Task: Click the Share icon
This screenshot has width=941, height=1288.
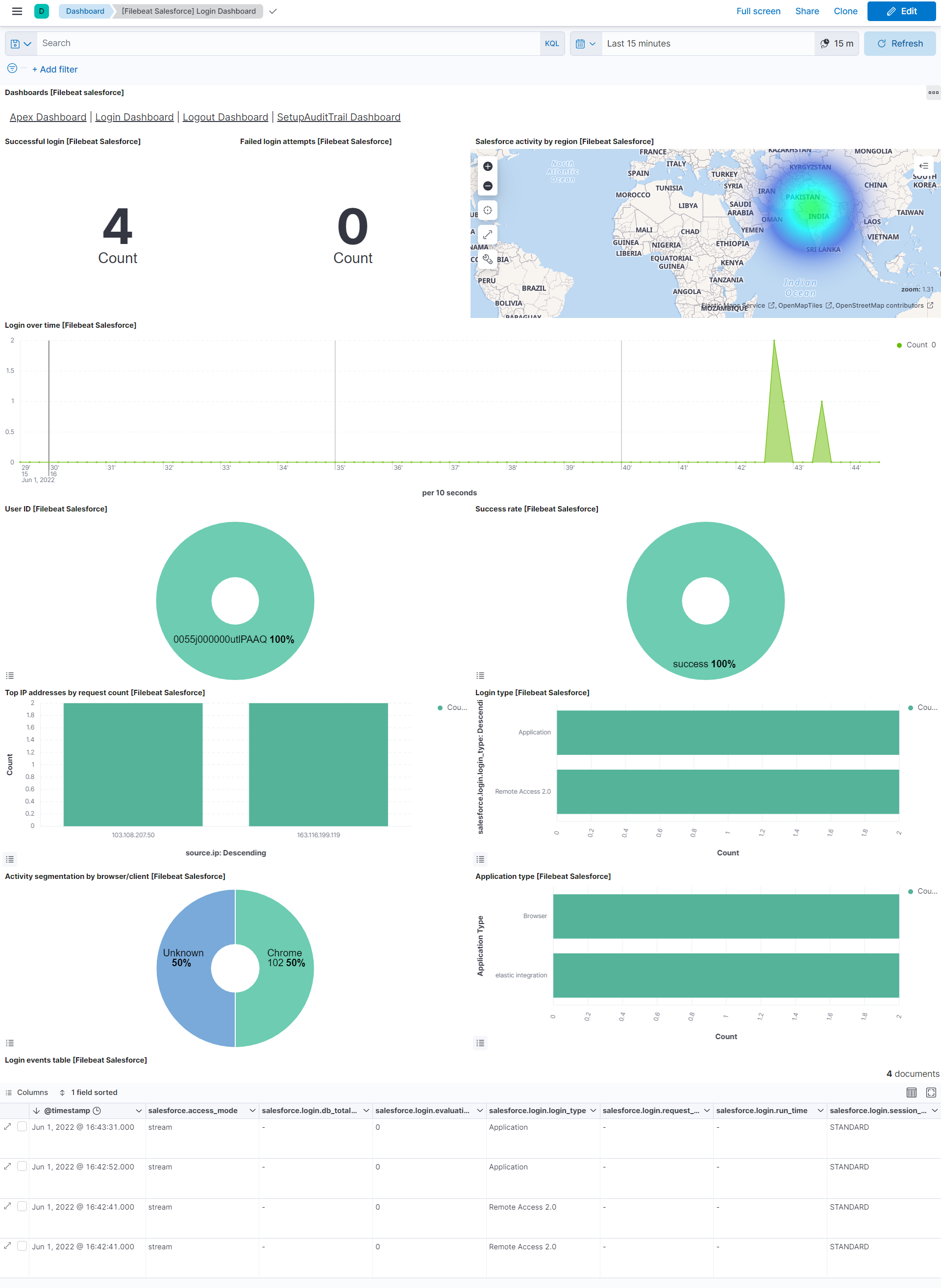Action: coord(806,11)
